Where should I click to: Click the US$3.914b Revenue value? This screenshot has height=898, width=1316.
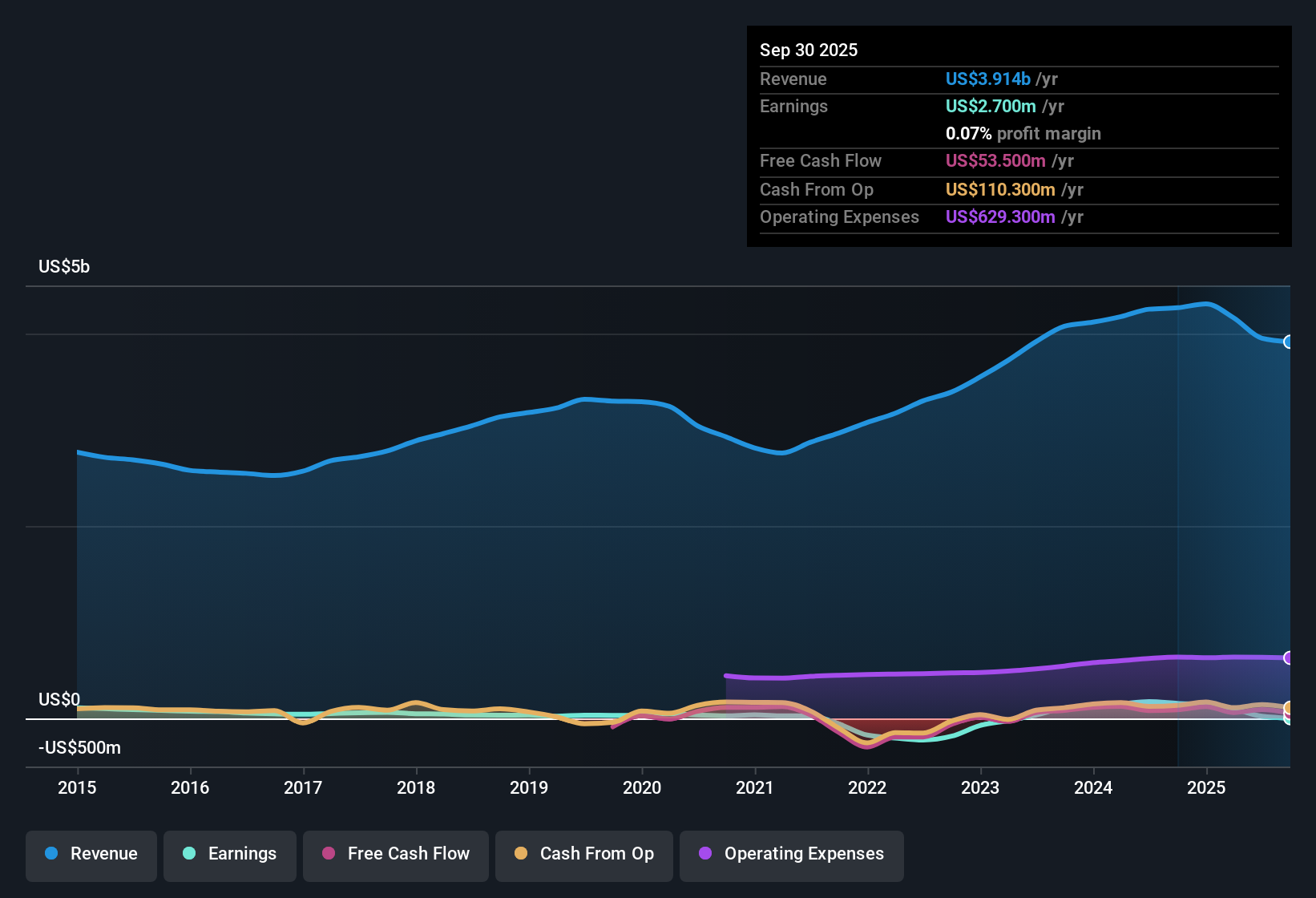tap(987, 79)
